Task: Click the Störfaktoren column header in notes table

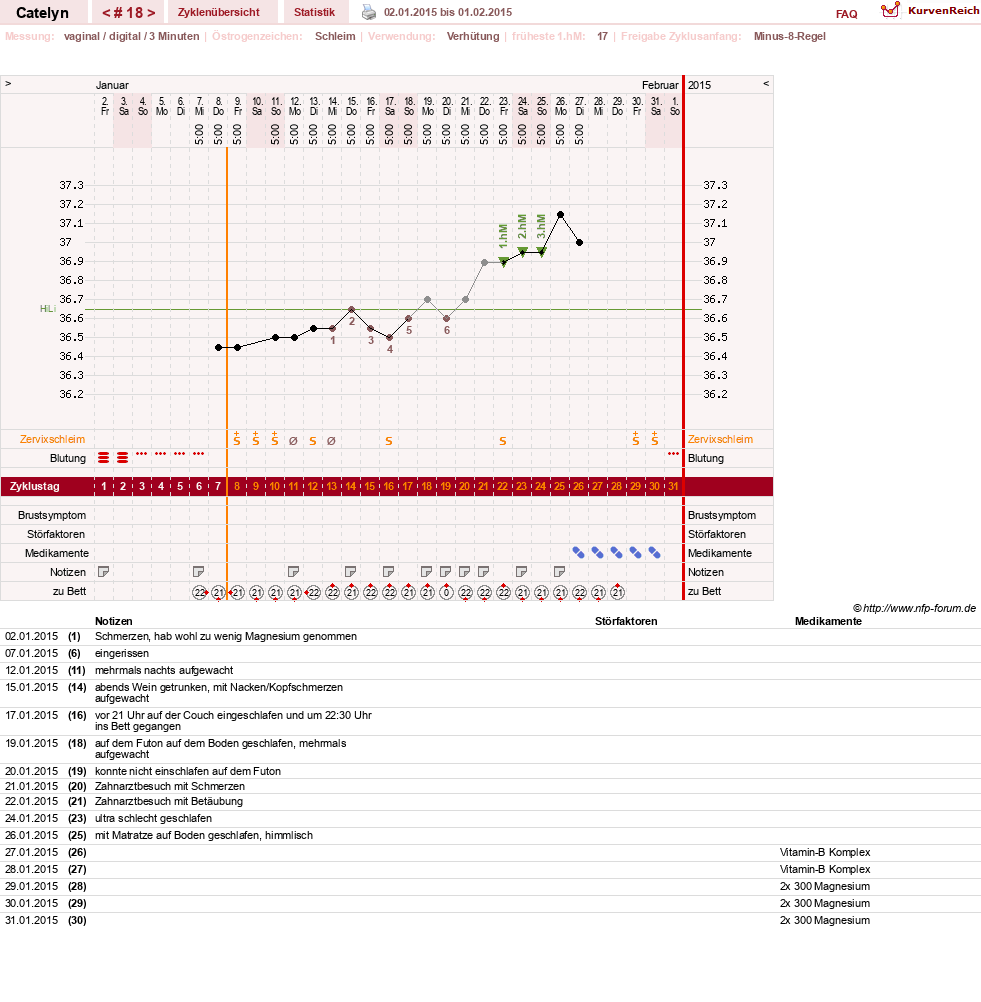Action: [x=626, y=621]
